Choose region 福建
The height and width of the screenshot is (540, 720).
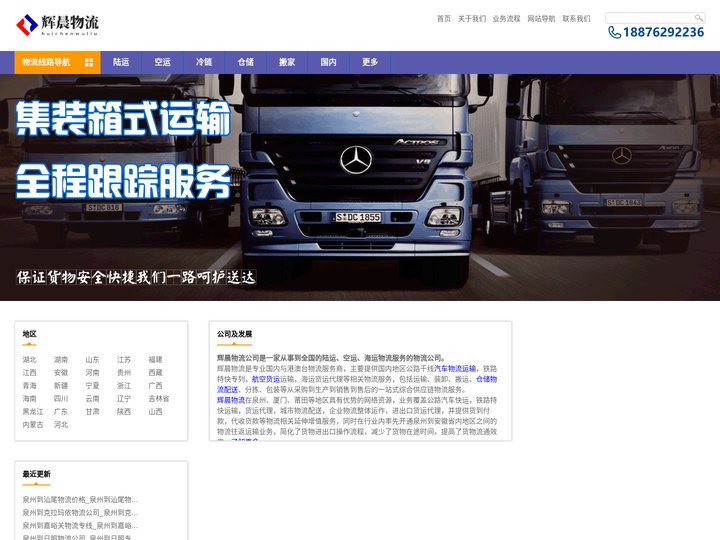(155, 360)
